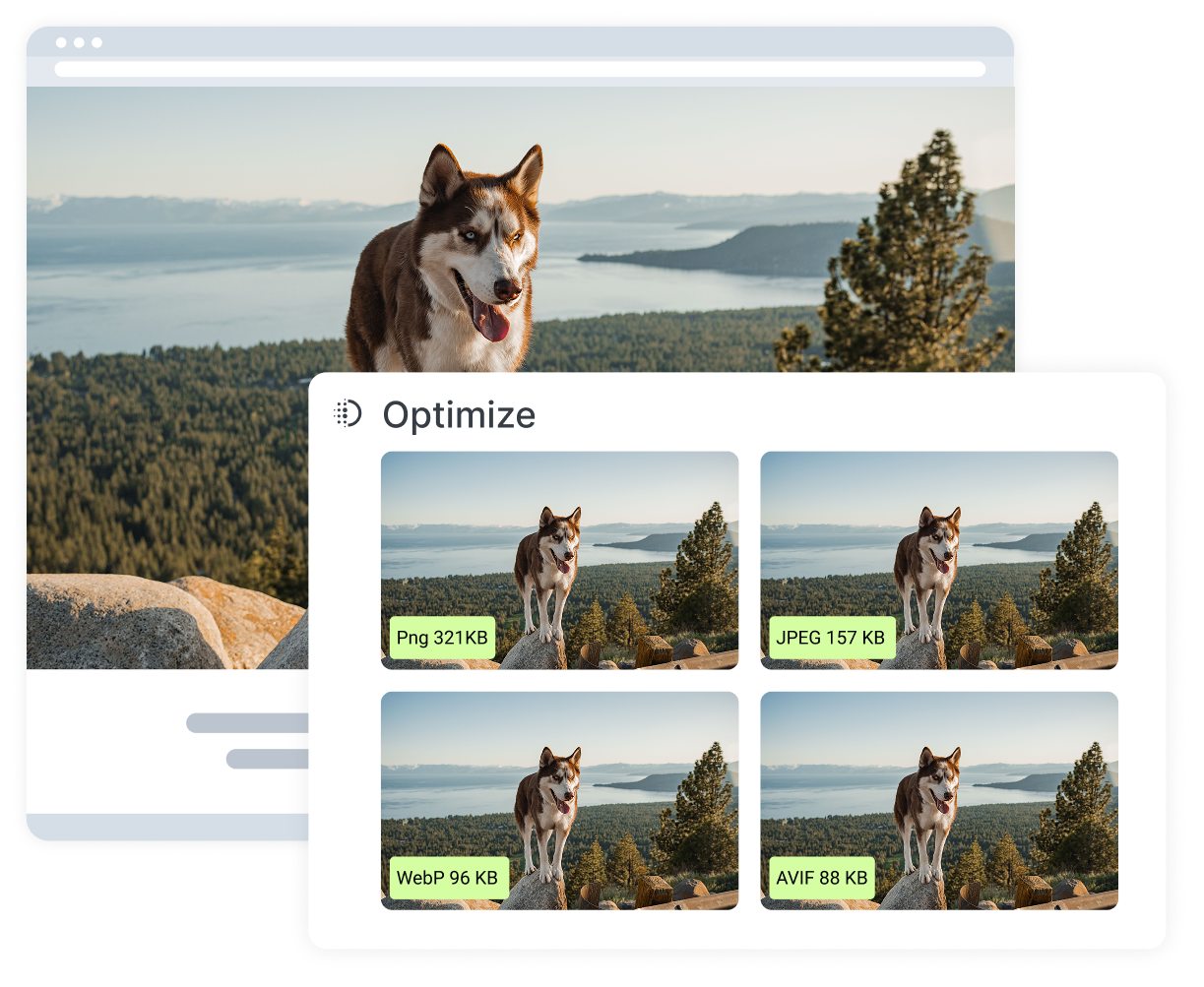Click the browser mockup bottom footer bar
This screenshot has height=987, width=1204.
(x=167, y=827)
